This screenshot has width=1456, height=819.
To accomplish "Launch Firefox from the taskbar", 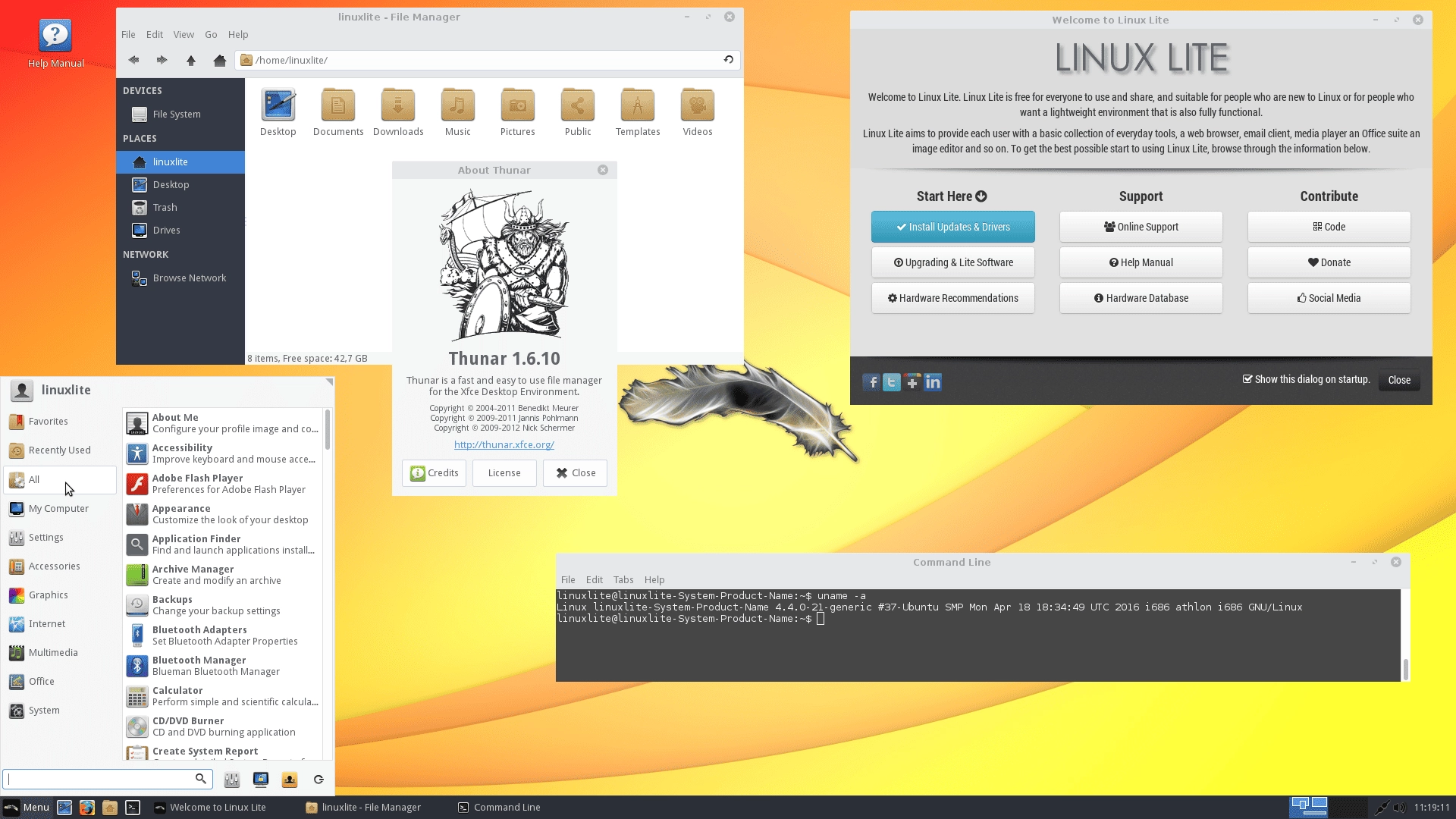I will [87, 808].
